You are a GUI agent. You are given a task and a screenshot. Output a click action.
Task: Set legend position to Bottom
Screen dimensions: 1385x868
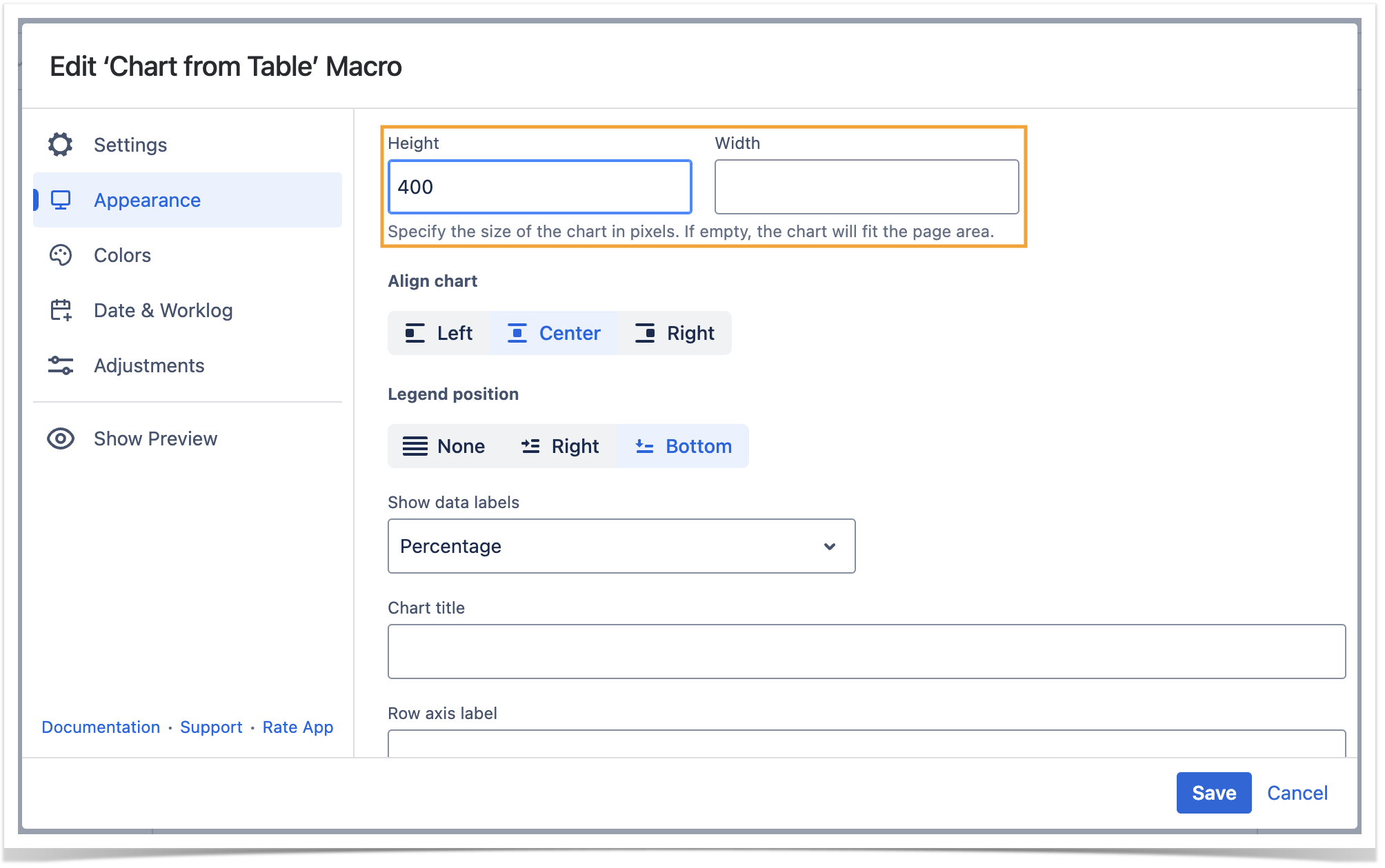pos(683,446)
